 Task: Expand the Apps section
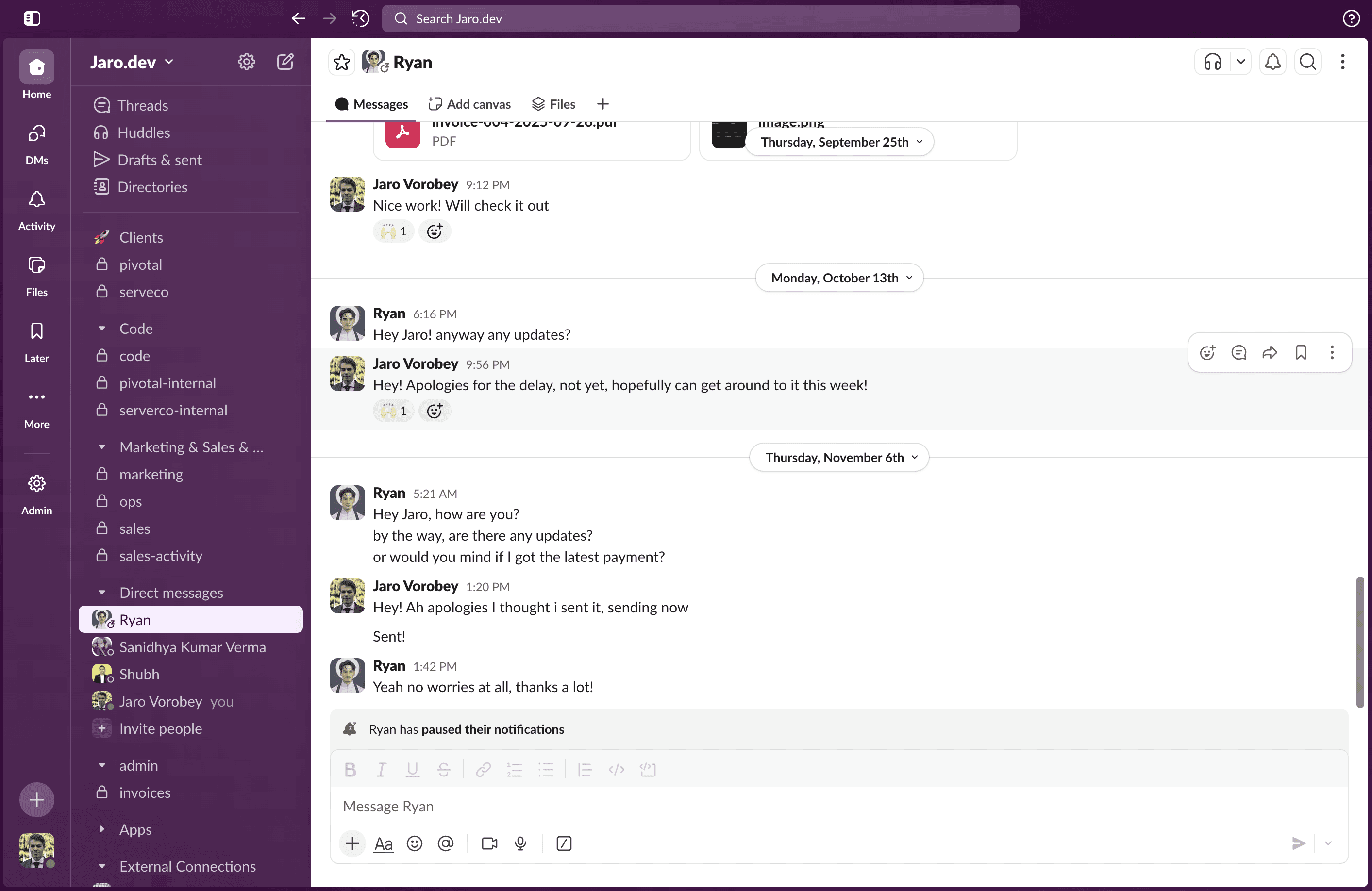(102, 829)
